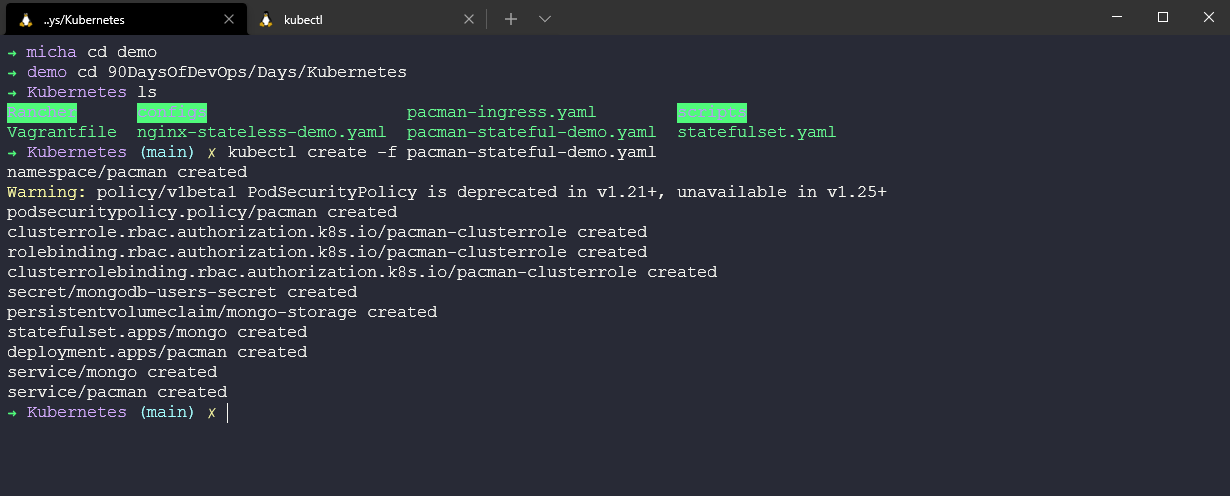Close the terminal window
The width and height of the screenshot is (1230, 496).
pyautogui.click(x=1207, y=17)
